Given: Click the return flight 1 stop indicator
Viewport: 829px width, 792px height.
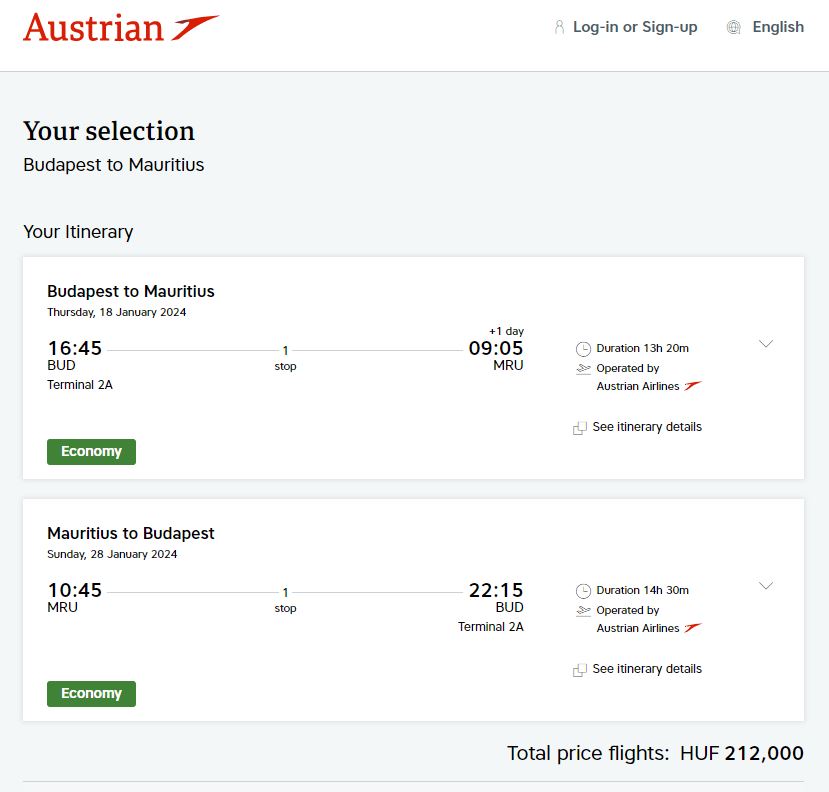Looking at the screenshot, I should [285, 600].
